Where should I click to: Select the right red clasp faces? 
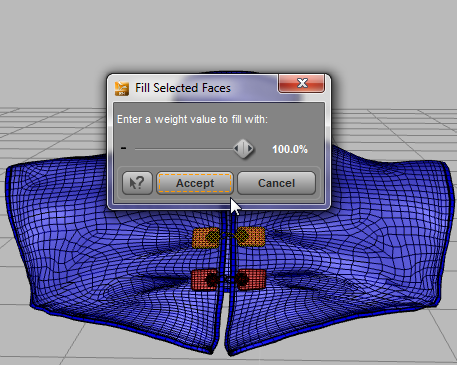coord(251,279)
